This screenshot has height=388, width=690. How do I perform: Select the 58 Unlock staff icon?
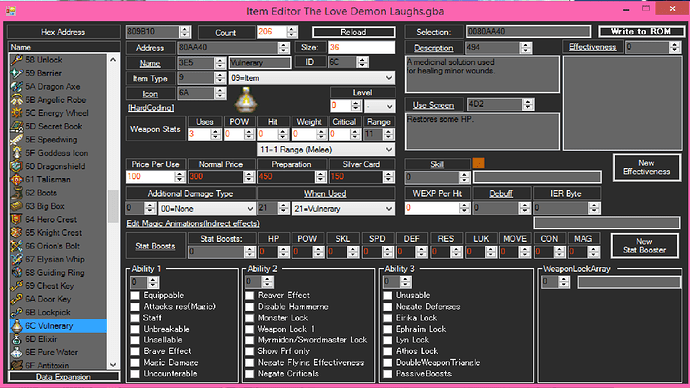tap(17, 59)
